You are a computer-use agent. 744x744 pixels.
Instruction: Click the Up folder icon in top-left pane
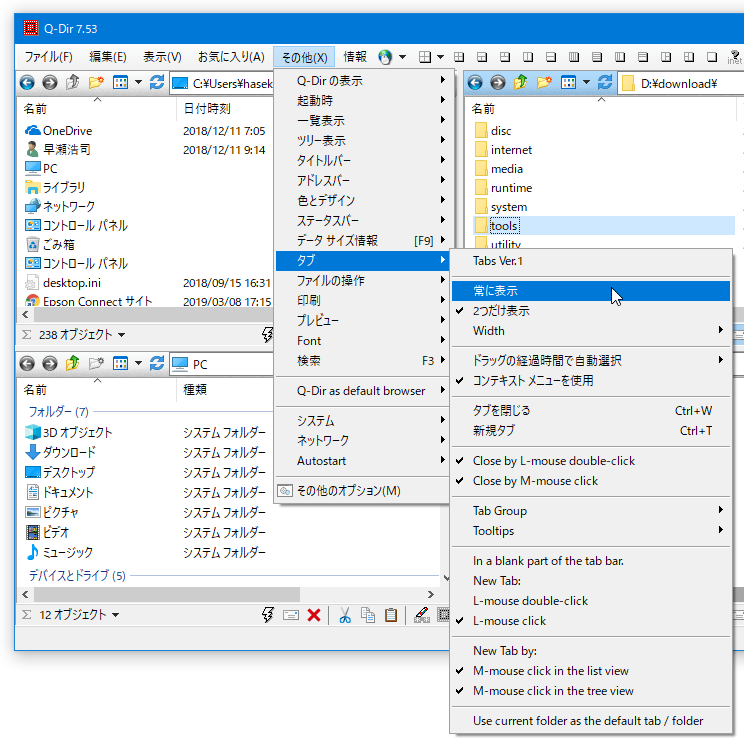(73, 83)
